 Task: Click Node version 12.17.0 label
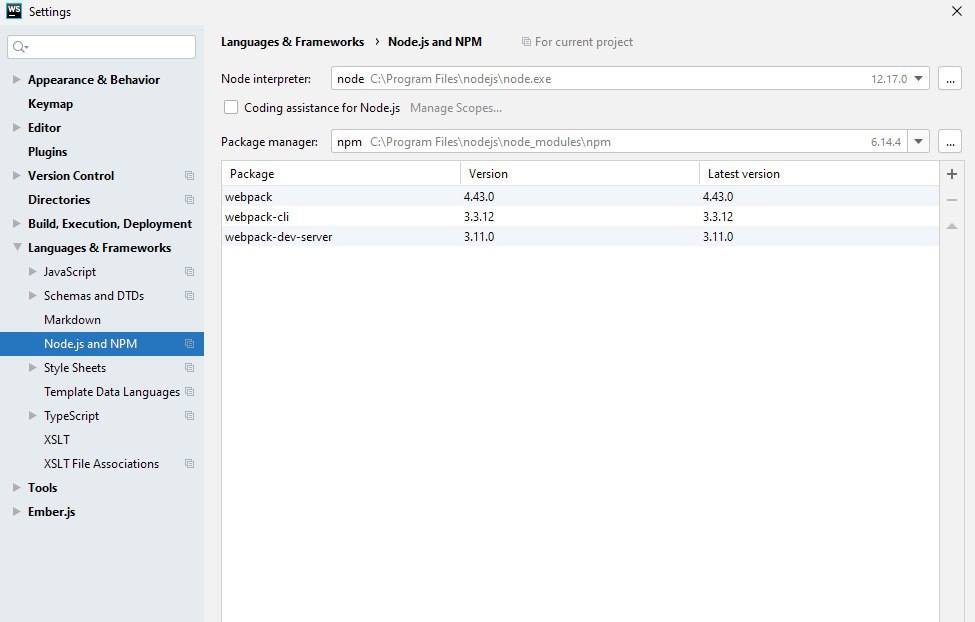[889, 79]
